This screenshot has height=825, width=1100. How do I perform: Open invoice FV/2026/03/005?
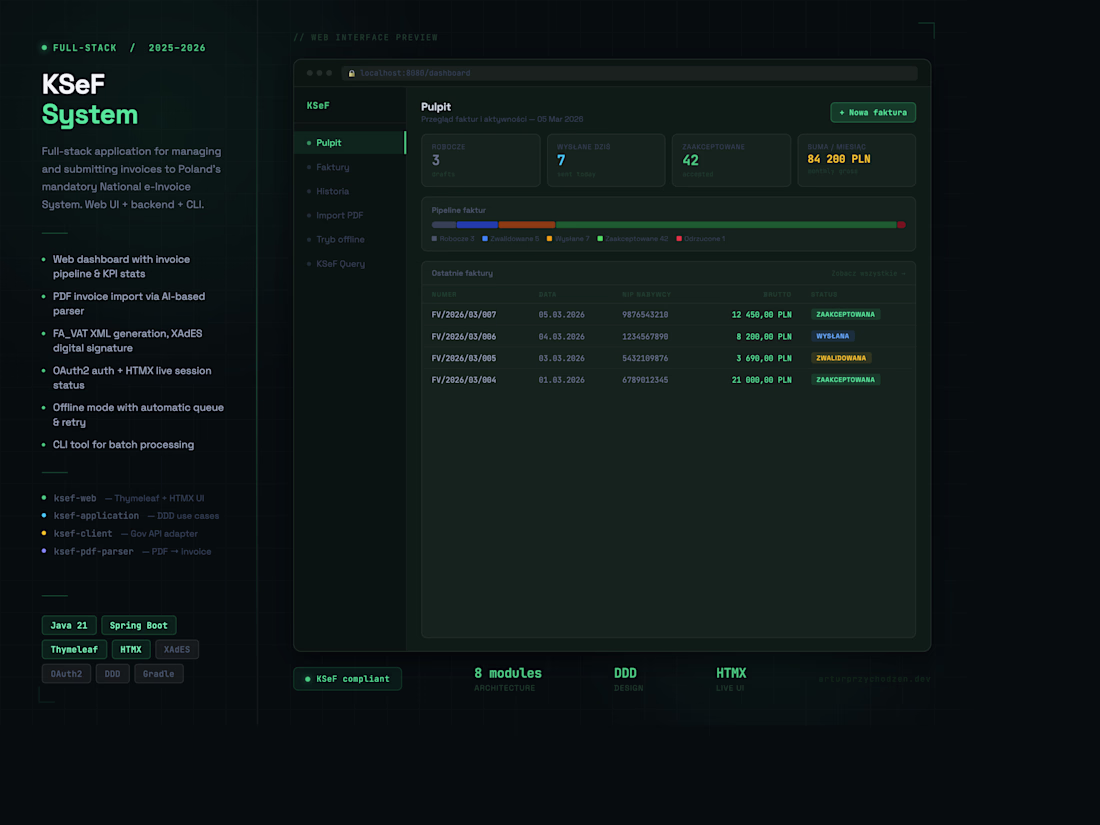coord(464,358)
